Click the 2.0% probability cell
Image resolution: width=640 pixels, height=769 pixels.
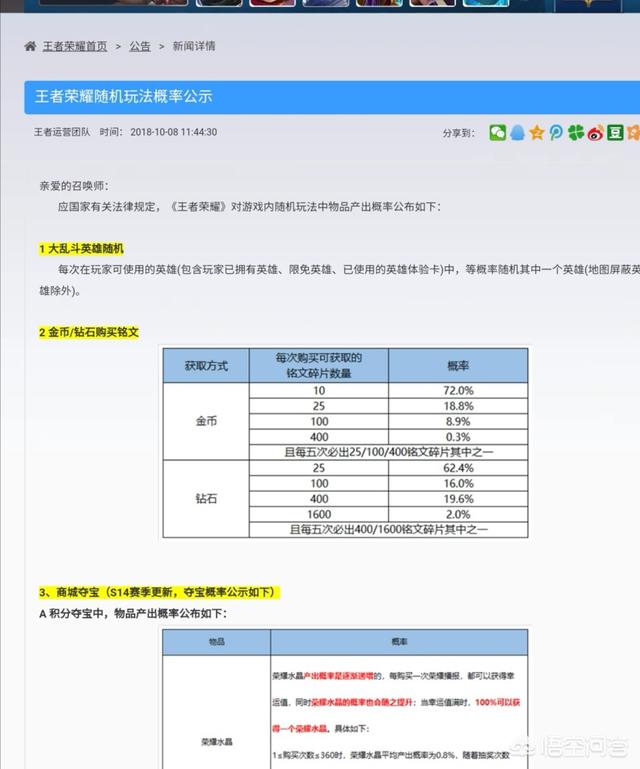458,514
